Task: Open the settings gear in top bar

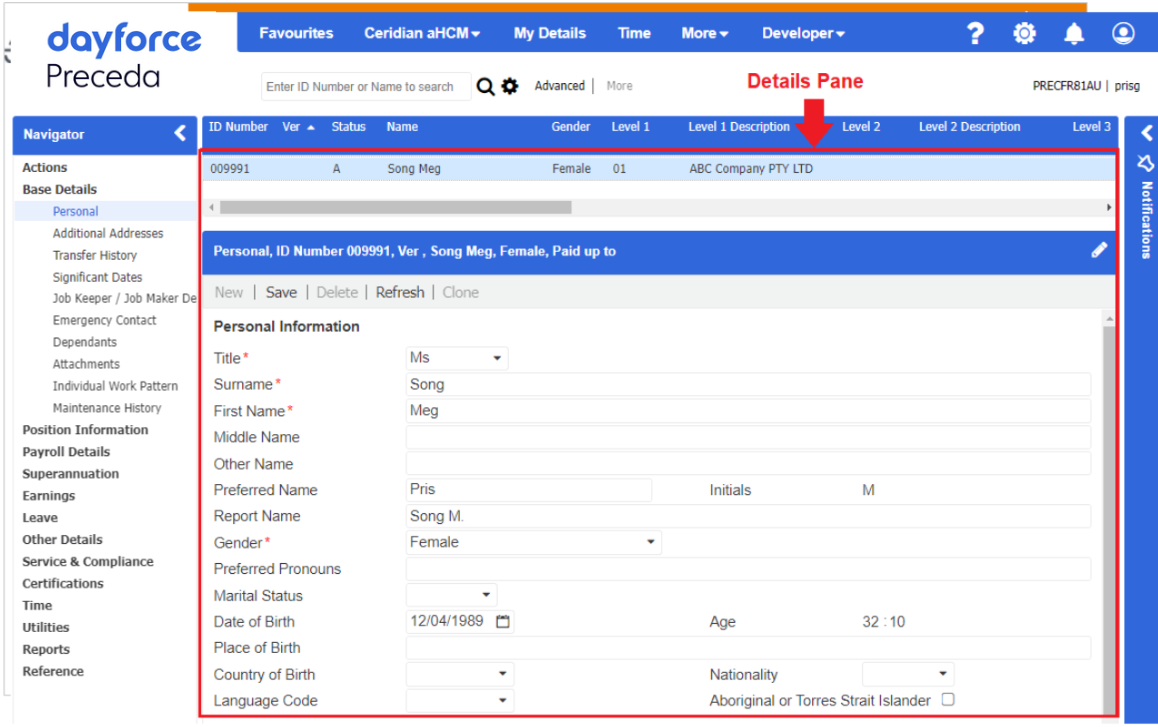Action: [1025, 33]
